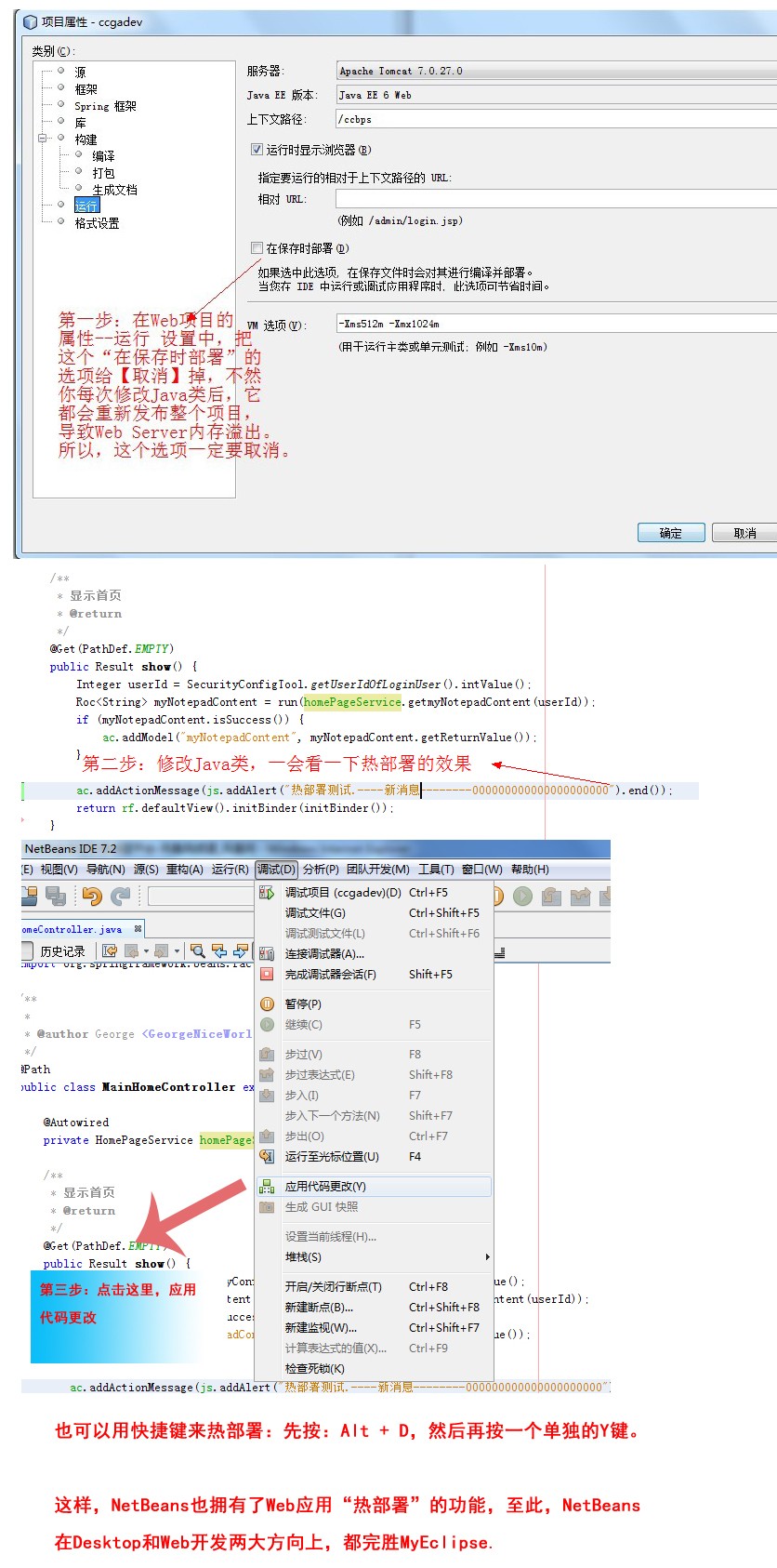Click the quick search field in NetBeans toolbar
This screenshot has height=1568, width=777.
201,896
